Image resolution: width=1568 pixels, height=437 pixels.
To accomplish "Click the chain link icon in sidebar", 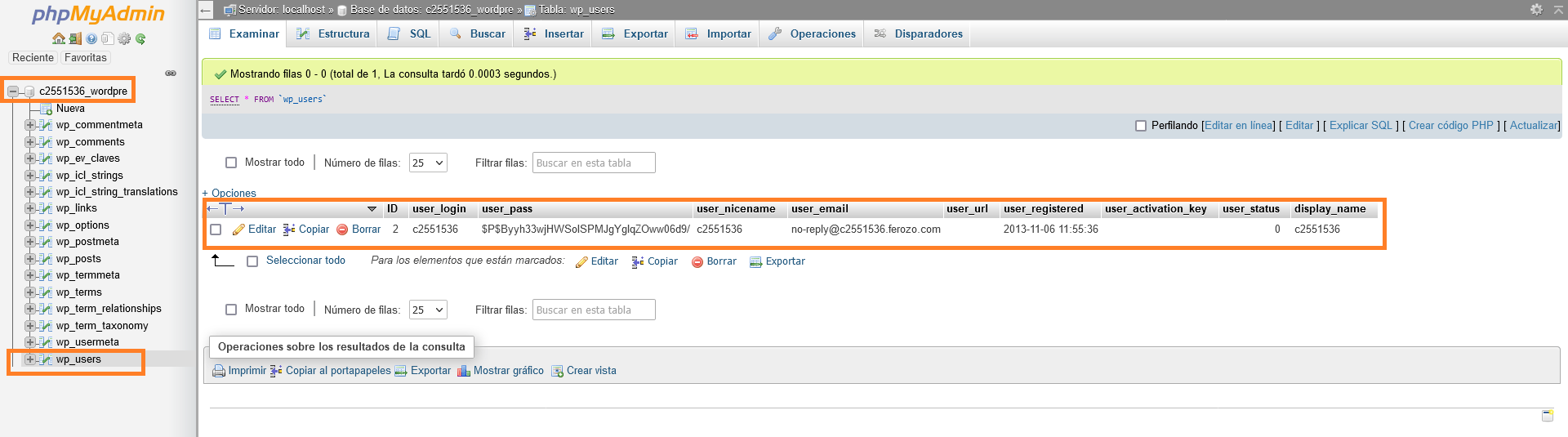I will 171,74.
